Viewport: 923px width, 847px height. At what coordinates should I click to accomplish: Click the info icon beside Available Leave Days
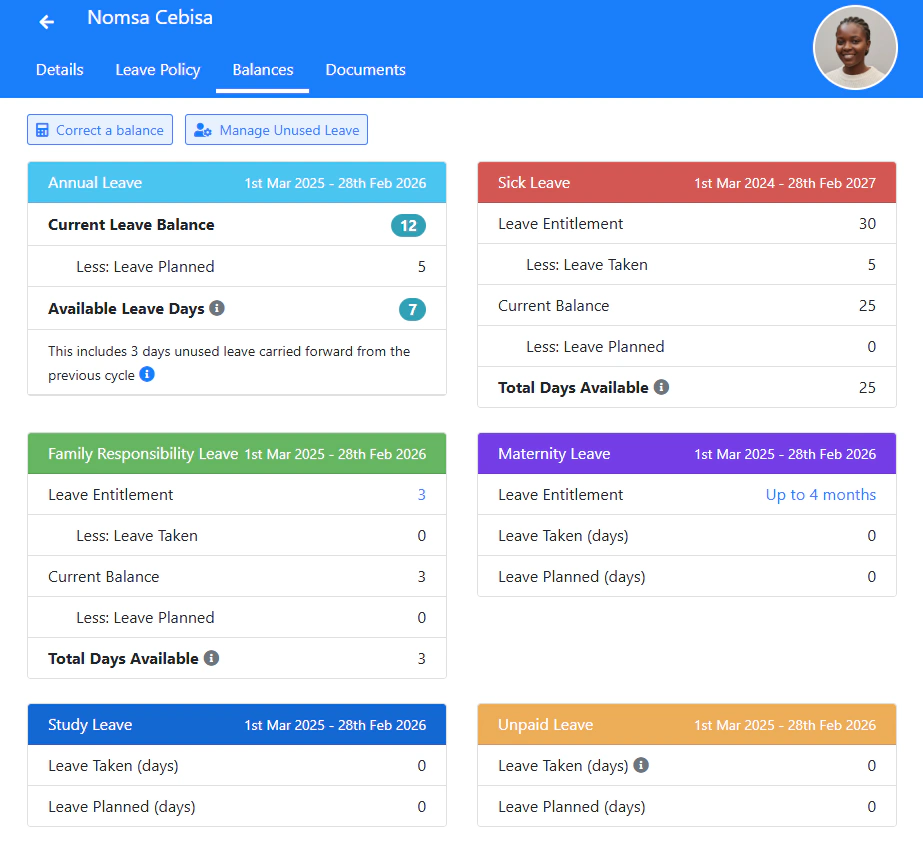coord(217,308)
